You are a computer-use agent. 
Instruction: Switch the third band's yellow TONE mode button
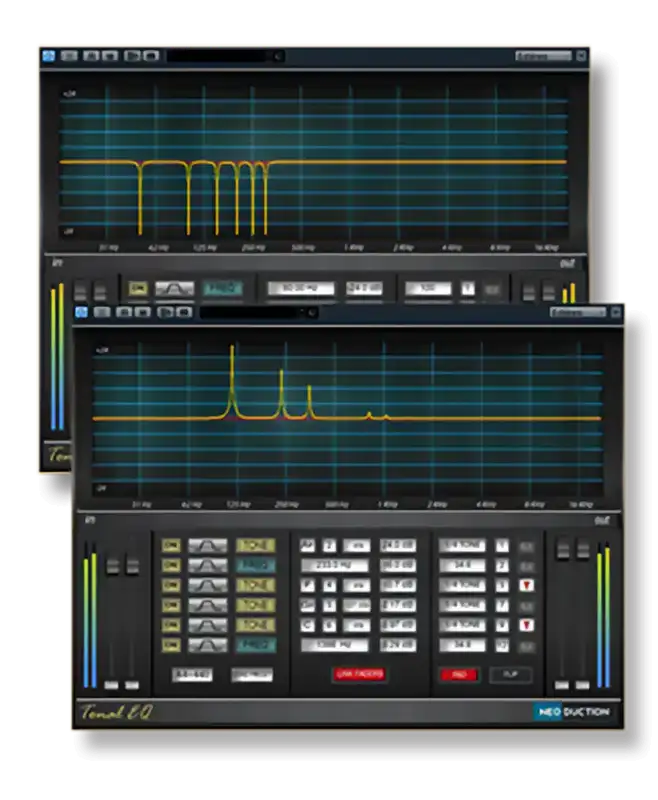pos(256,585)
